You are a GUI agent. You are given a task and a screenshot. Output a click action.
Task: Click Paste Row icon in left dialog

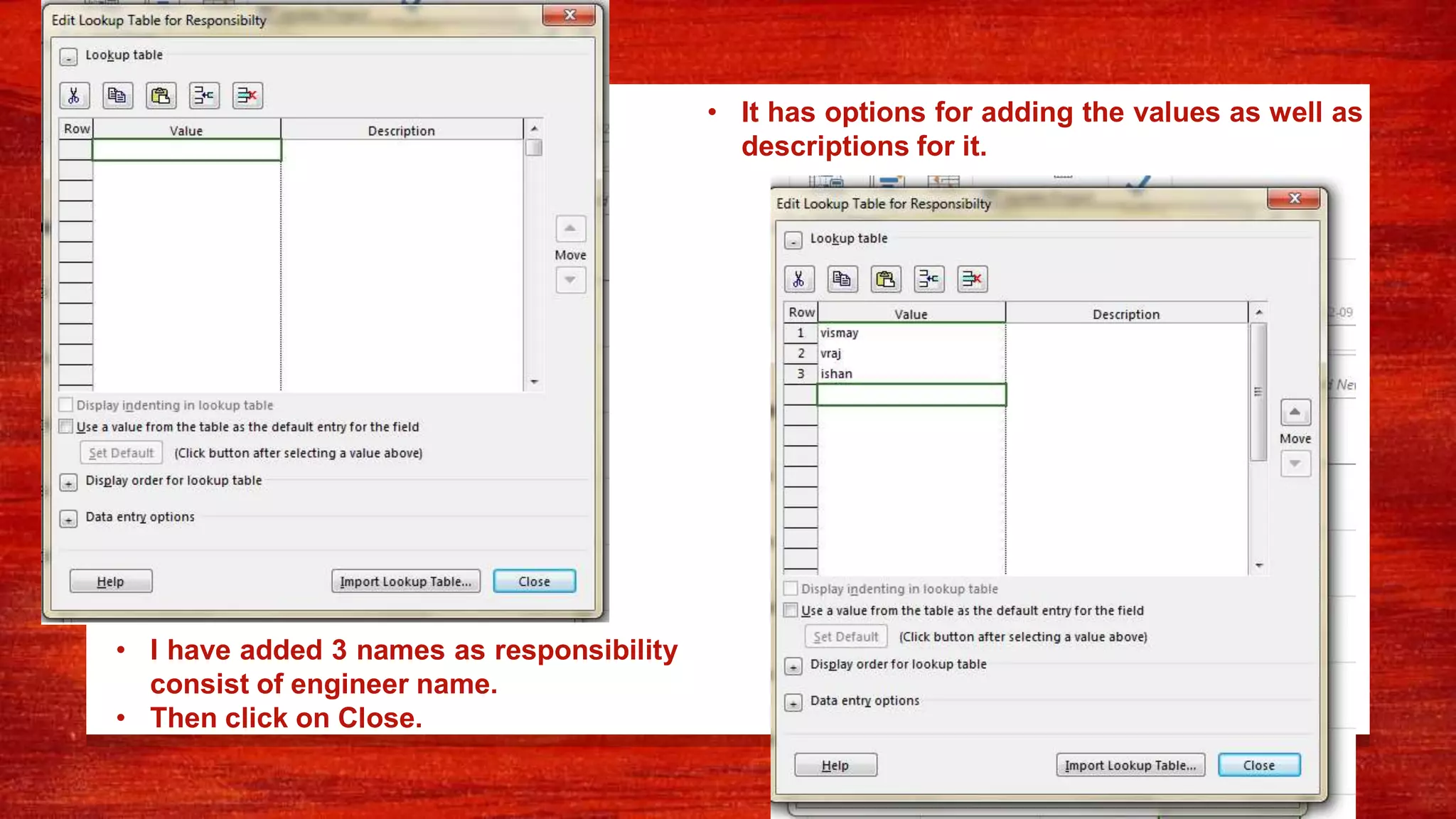pyautogui.click(x=161, y=95)
